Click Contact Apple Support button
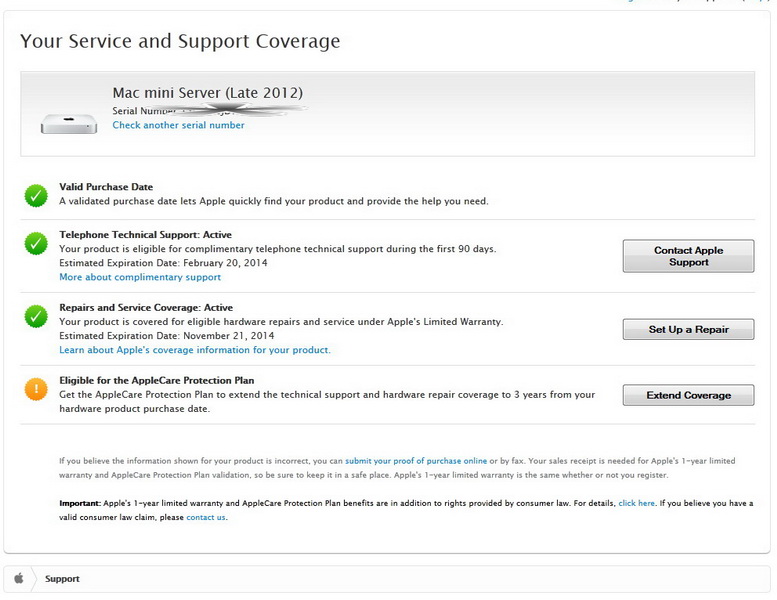 pyautogui.click(x=688, y=256)
